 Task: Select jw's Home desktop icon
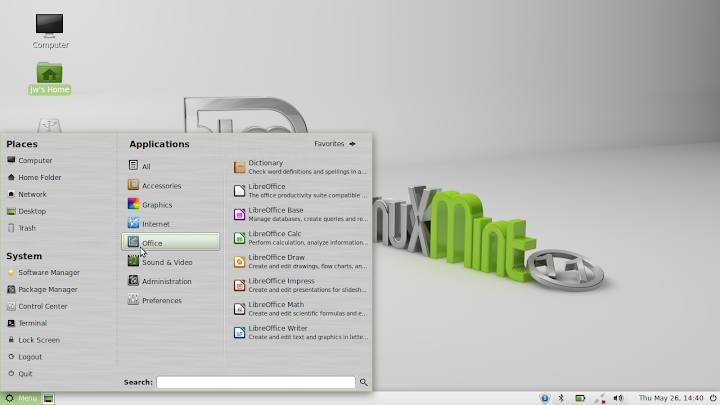pyautogui.click(x=50, y=78)
